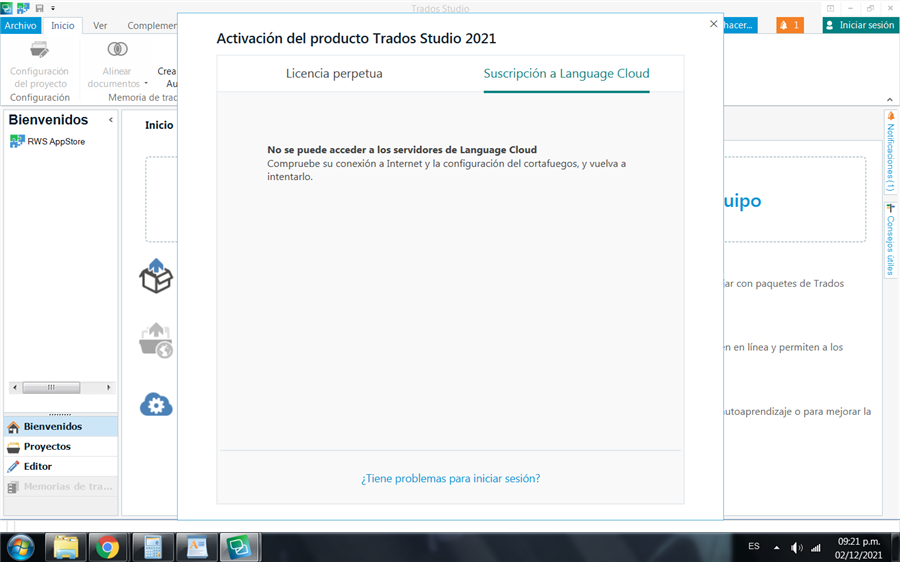Click the cloud gear settings icon
The width and height of the screenshot is (900, 562).
pyautogui.click(x=156, y=405)
